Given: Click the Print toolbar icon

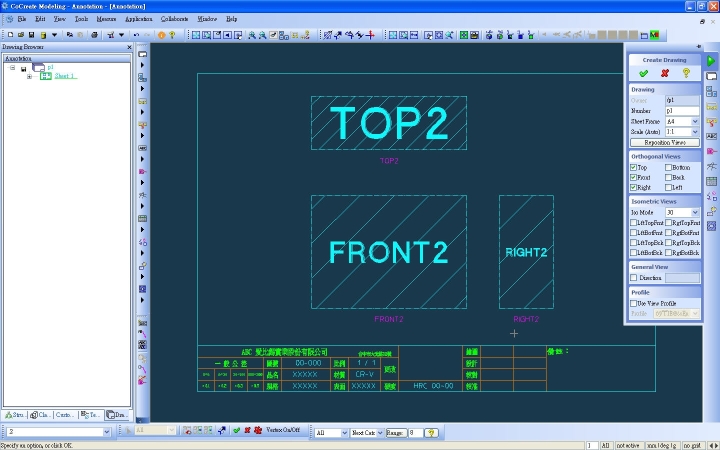Looking at the screenshot, I should click(94, 35).
